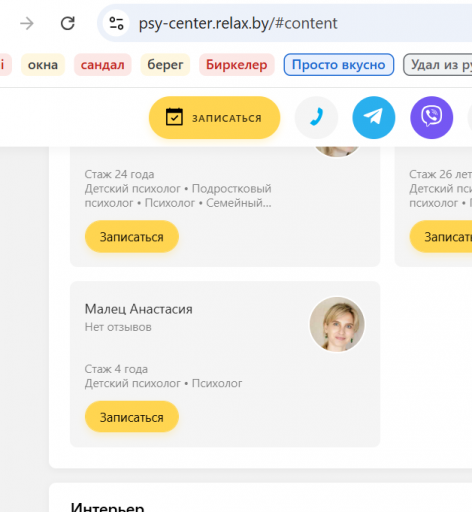Screen dimensions: 472x512
Task: Click Малец Анастасия's photo thumbnail
Action: click(337, 324)
